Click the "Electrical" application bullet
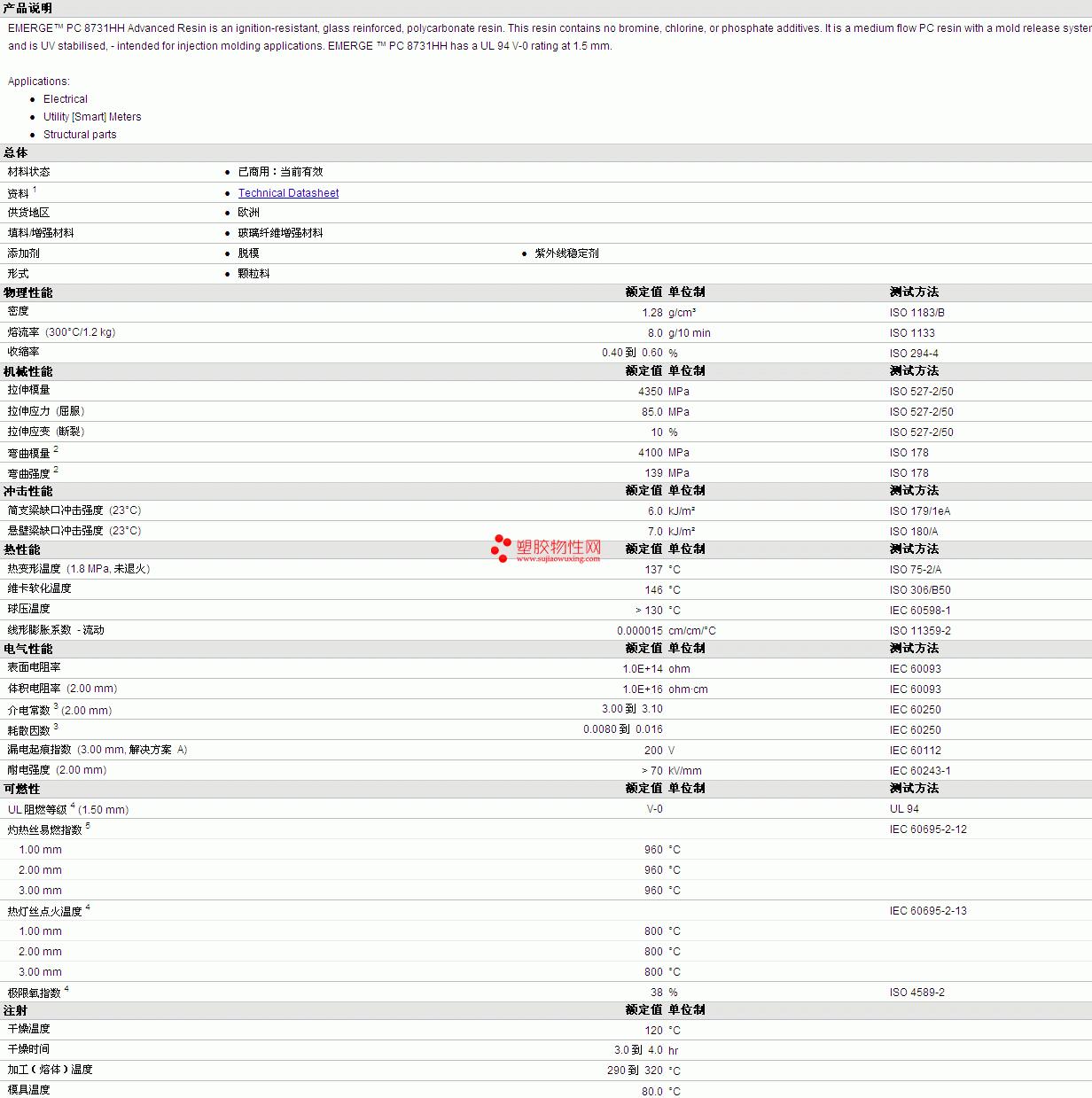This screenshot has height=1098, width=1092. coord(66,99)
